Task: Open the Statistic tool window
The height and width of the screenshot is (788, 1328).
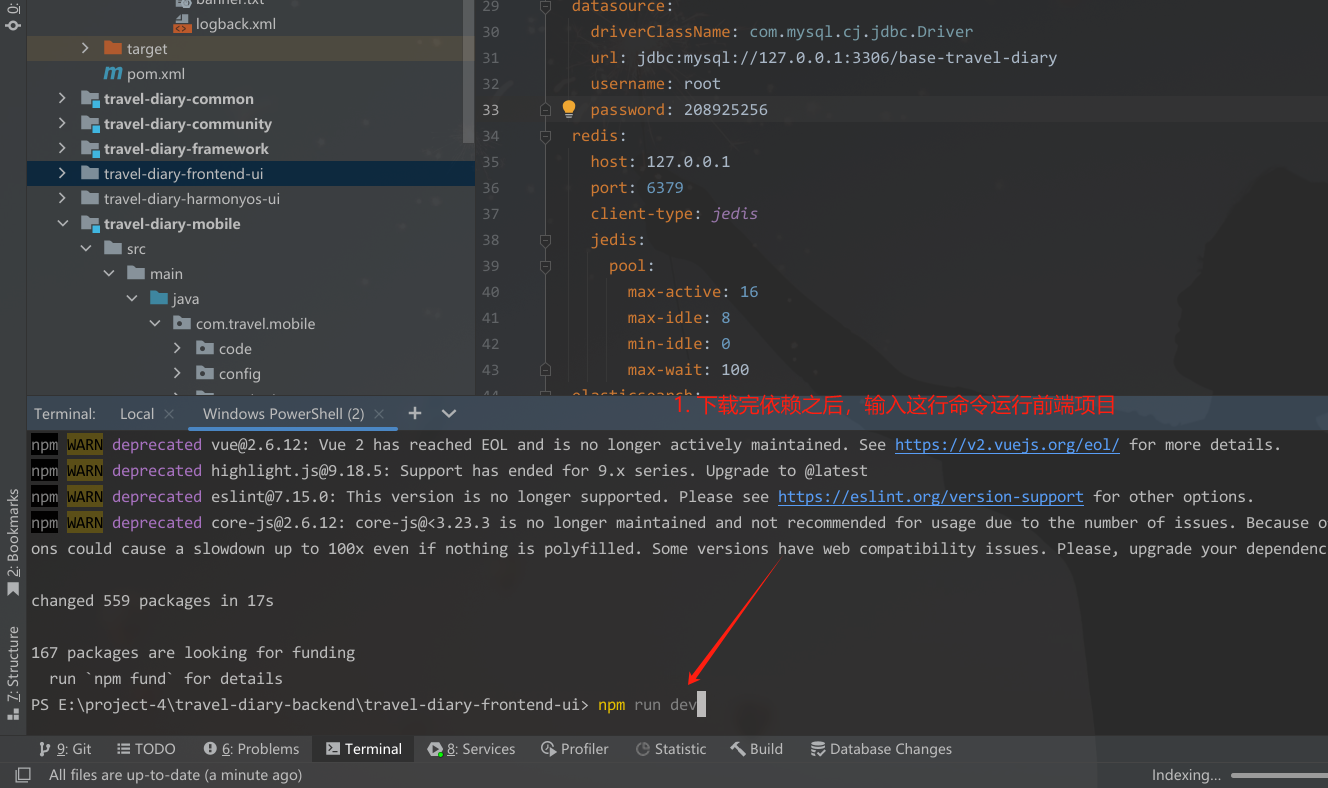Action: tap(670, 749)
